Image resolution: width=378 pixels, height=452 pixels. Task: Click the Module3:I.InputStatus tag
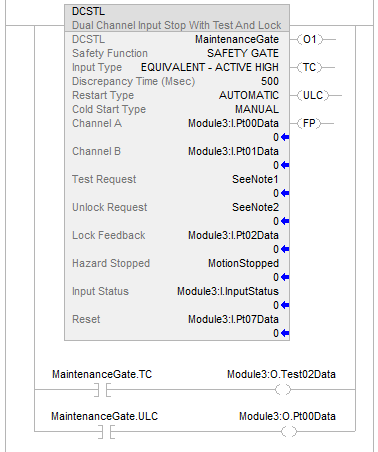tap(228, 291)
